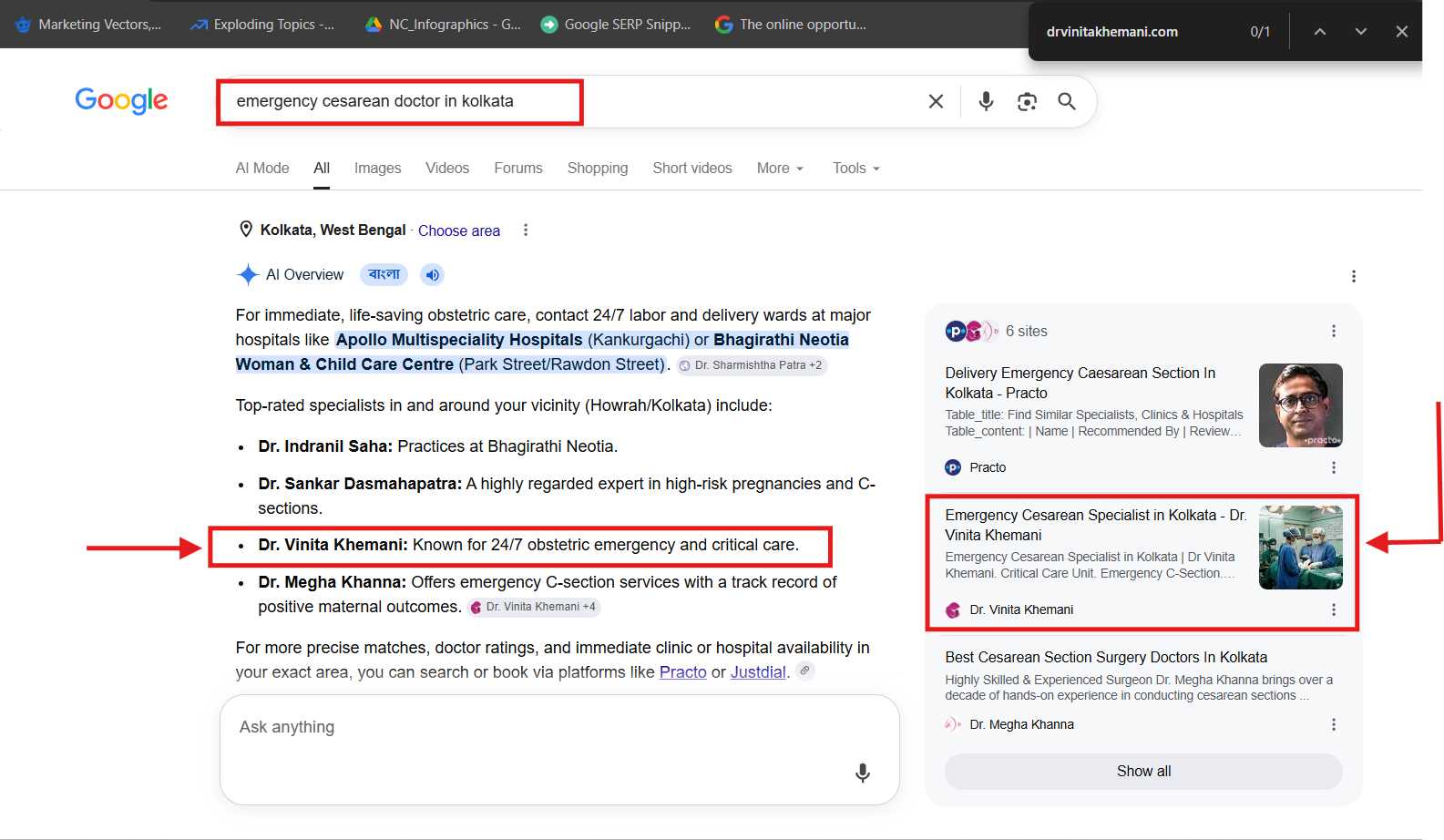Screen dimensions: 1444x840
Task: Click Dr. Sharmishtha Patra +2 source chip
Action: click(753, 365)
